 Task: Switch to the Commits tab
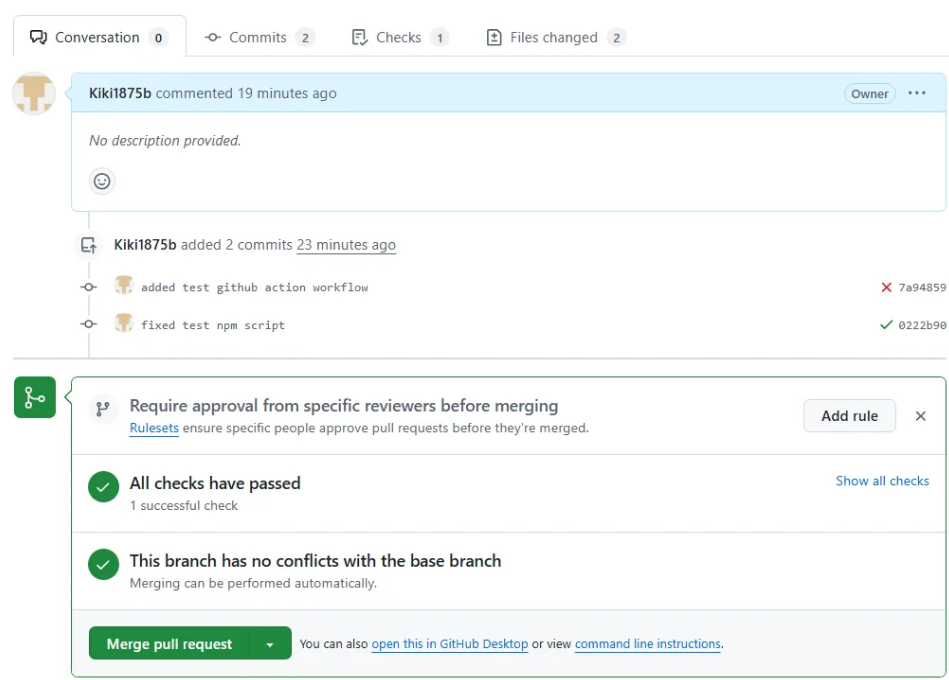pos(259,37)
